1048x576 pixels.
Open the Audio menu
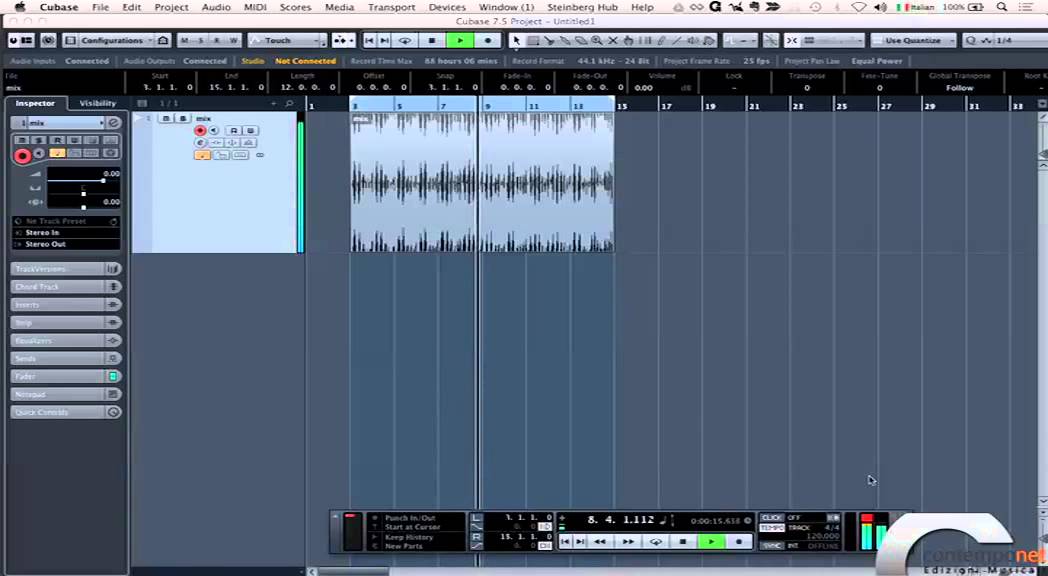click(x=216, y=7)
